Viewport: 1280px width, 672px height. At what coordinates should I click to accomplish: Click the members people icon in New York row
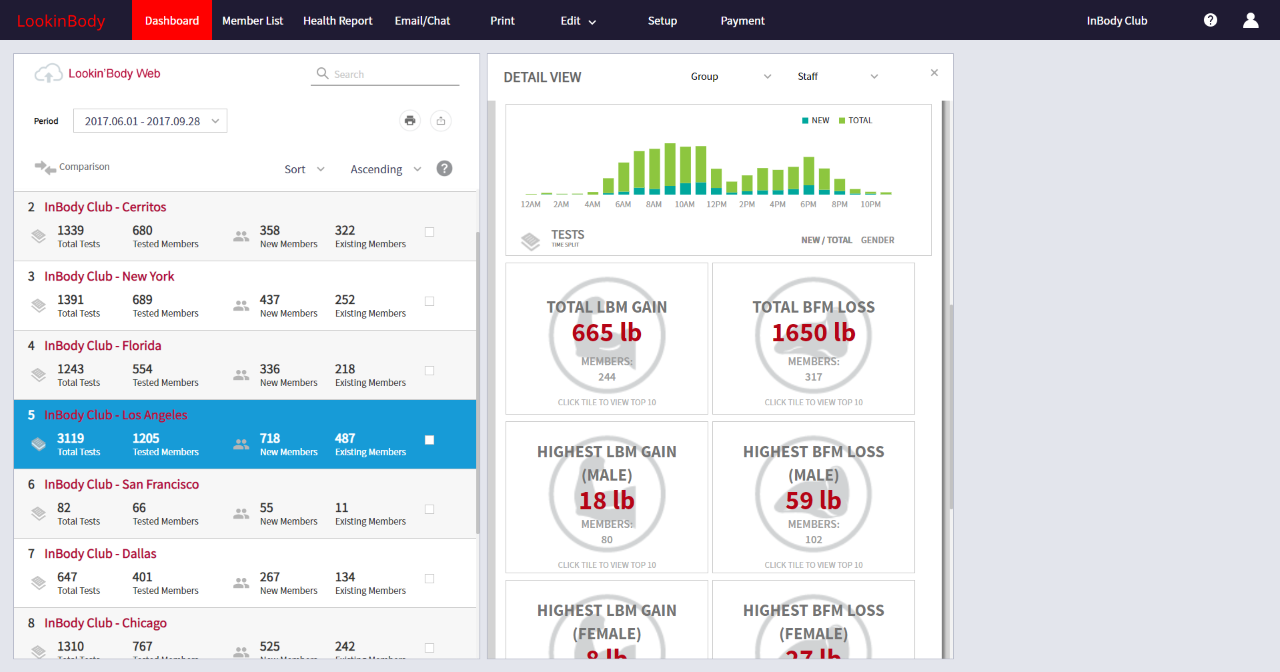coord(241,305)
